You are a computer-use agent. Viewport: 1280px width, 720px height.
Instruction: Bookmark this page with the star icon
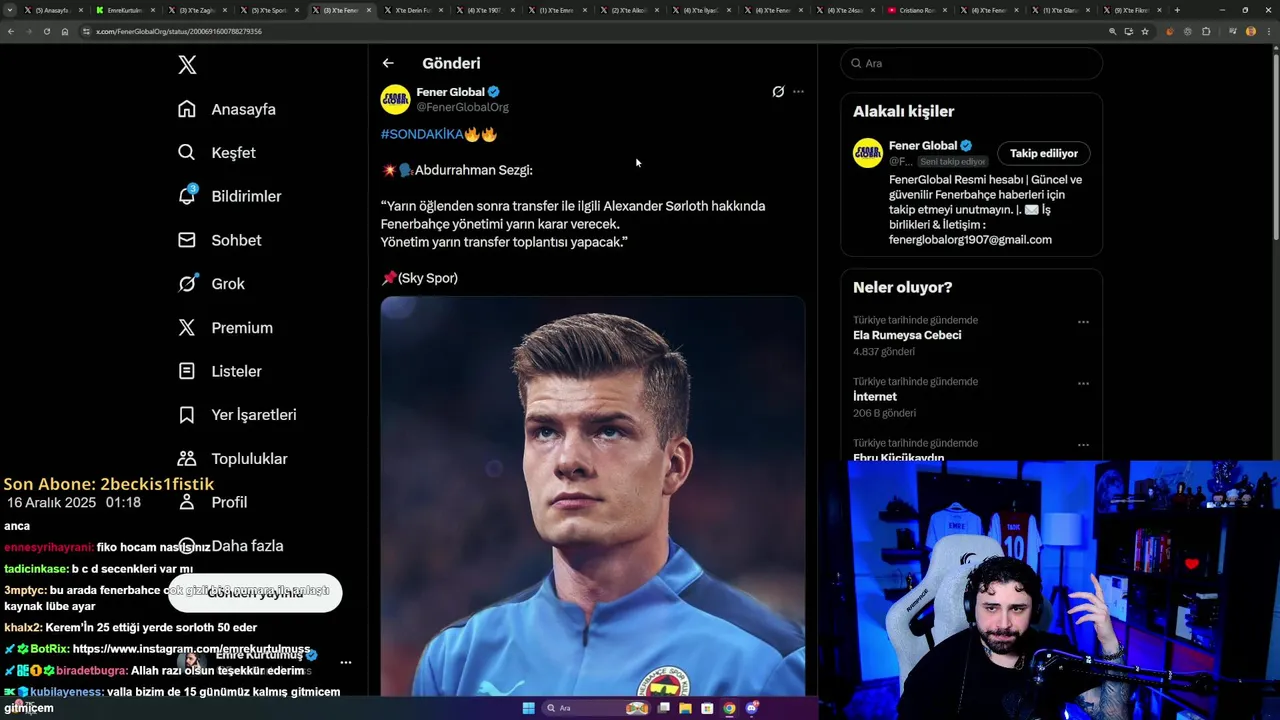pyautogui.click(x=1145, y=31)
